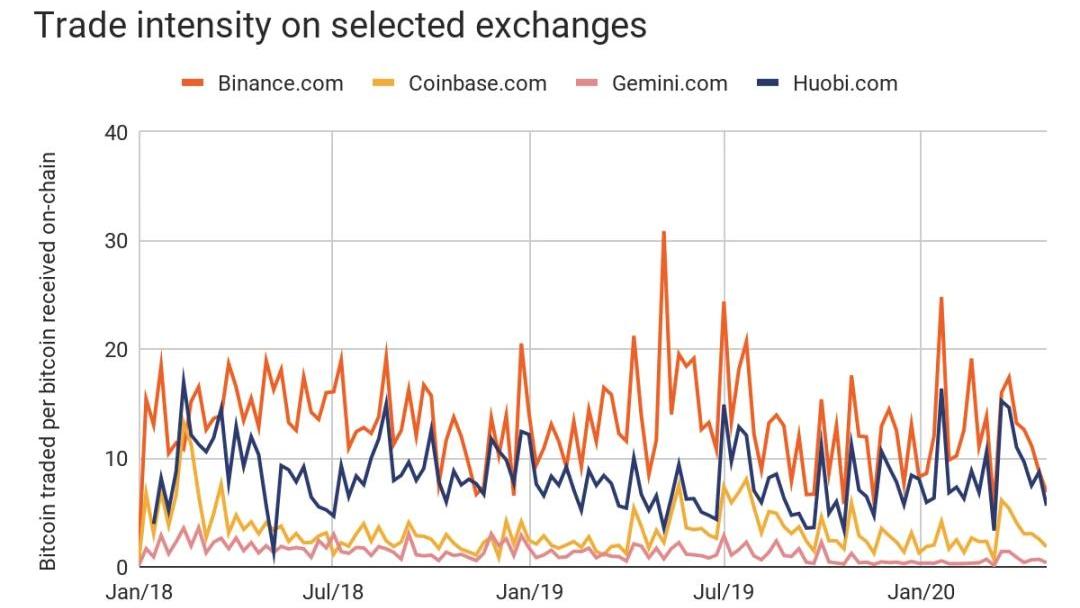Click the orange Binance.com legend swatch
Image resolution: width=1080 pixels, height=608 pixels.
pyautogui.click(x=193, y=83)
